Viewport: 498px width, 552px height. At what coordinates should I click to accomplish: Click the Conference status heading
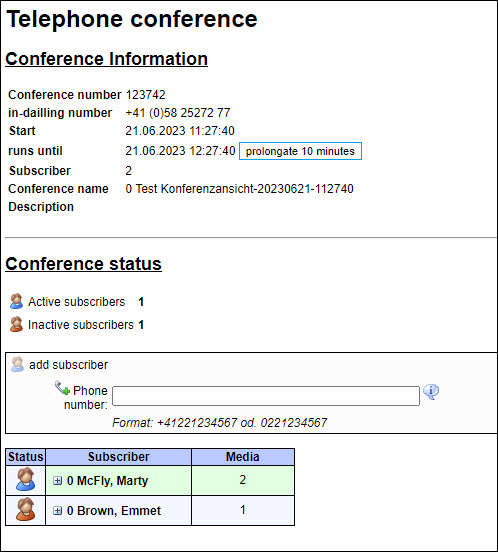(83, 264)
